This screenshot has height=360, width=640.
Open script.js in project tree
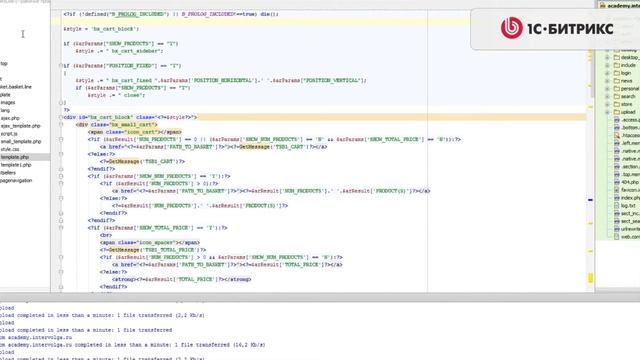coord(9,133)
